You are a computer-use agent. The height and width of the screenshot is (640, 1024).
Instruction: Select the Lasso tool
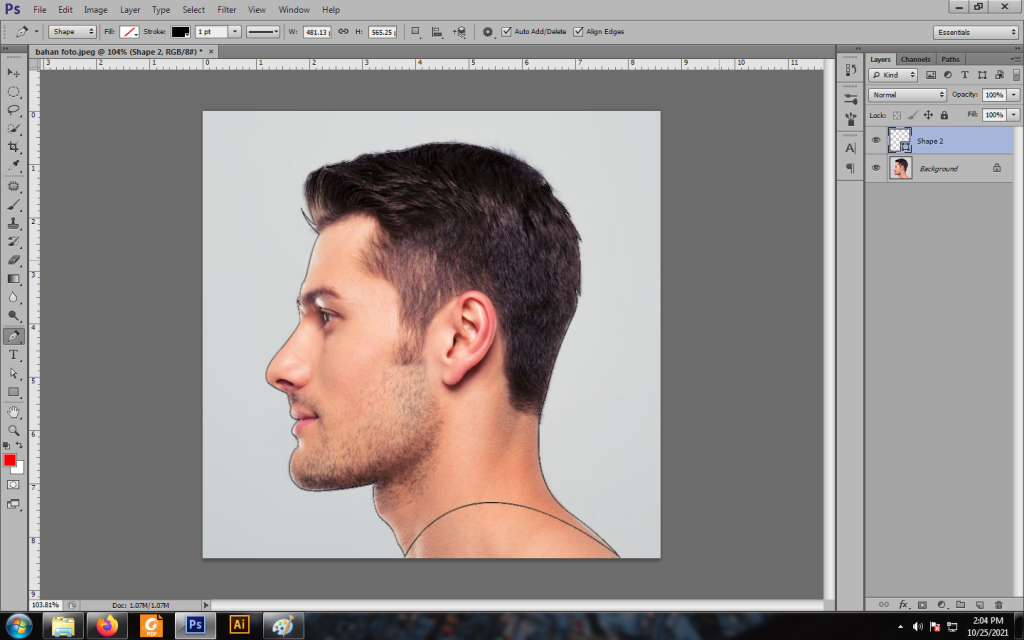[14, 110]
